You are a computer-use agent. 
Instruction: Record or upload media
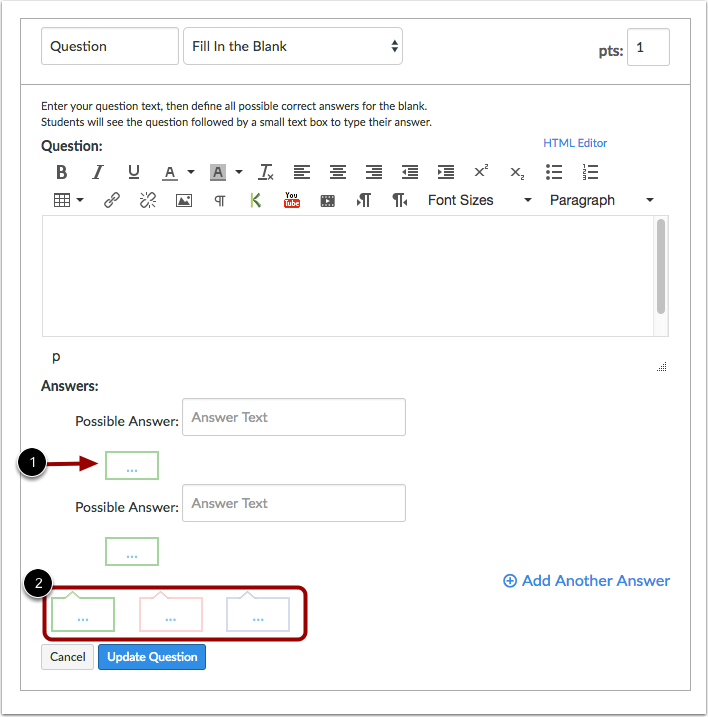[327, 201]
